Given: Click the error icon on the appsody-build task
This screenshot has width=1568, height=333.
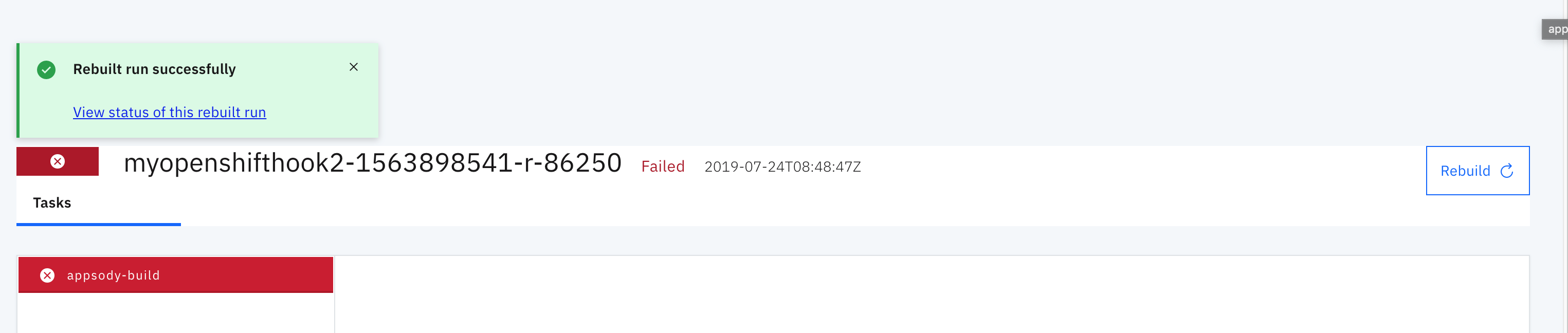Looking at the screenshot, I should (x=47, y=275).
